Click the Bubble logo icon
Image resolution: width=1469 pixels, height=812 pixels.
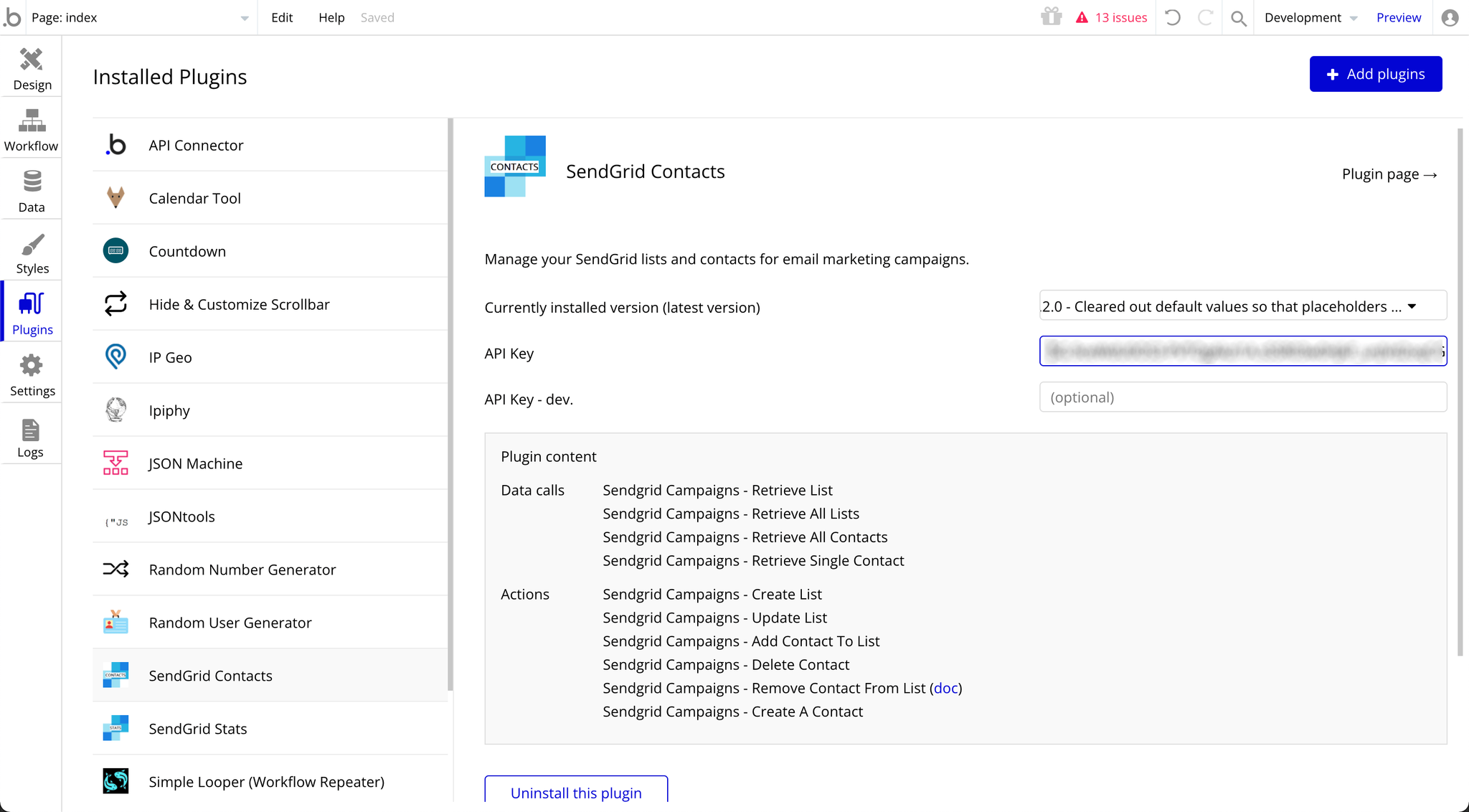(12, 17)
